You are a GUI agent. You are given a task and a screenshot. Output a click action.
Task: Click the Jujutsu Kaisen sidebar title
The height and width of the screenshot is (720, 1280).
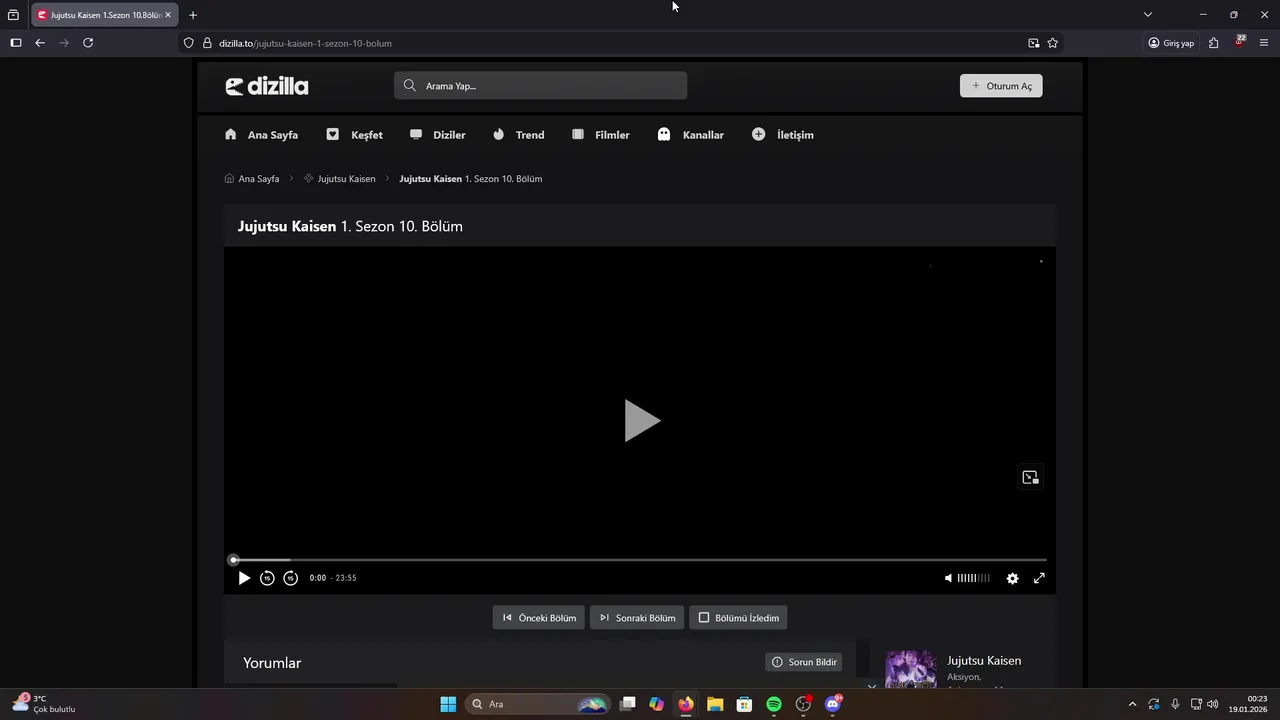[984, 661]
